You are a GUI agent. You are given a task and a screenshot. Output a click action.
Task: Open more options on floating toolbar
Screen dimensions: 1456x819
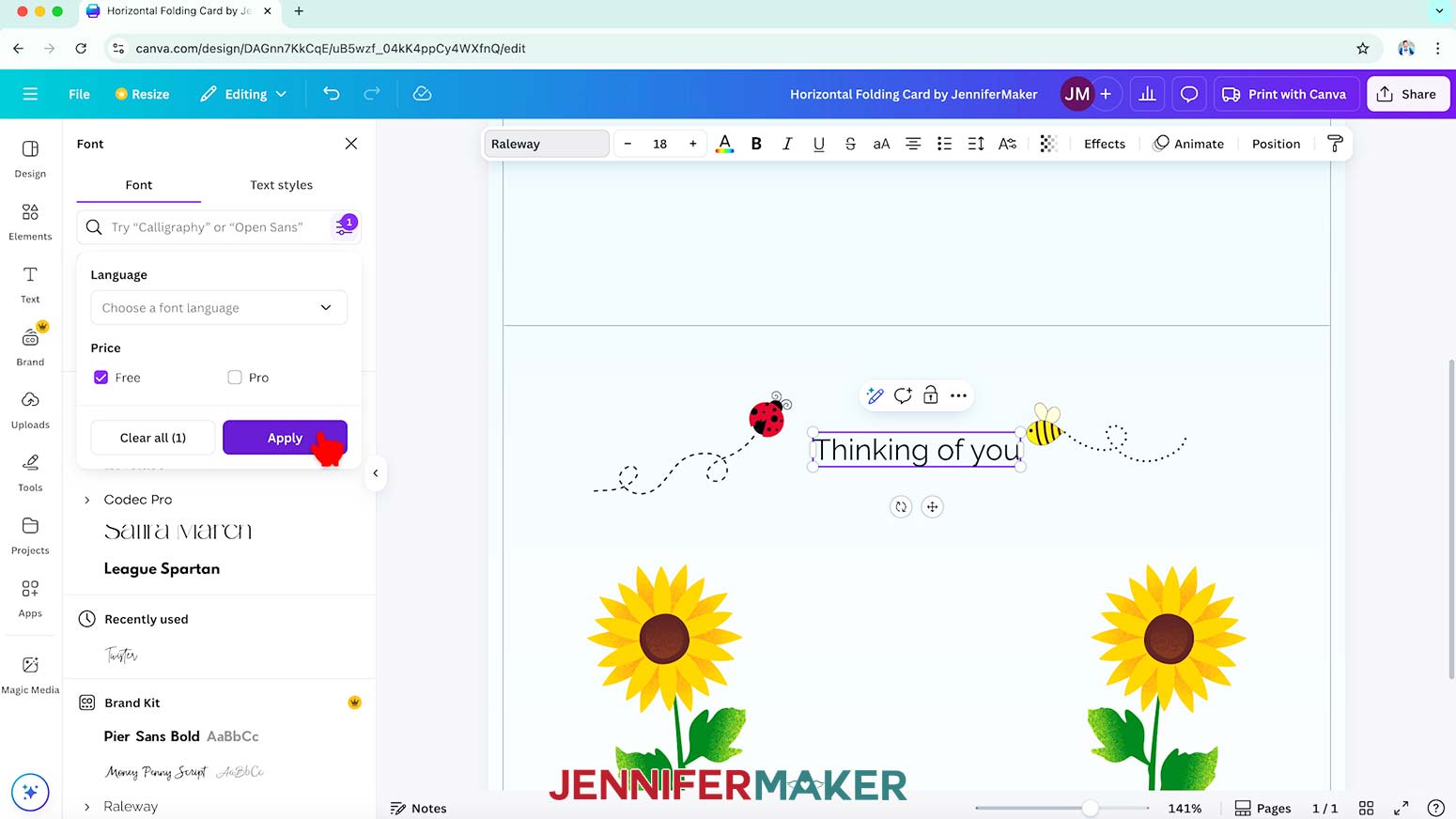click(958, 395)
